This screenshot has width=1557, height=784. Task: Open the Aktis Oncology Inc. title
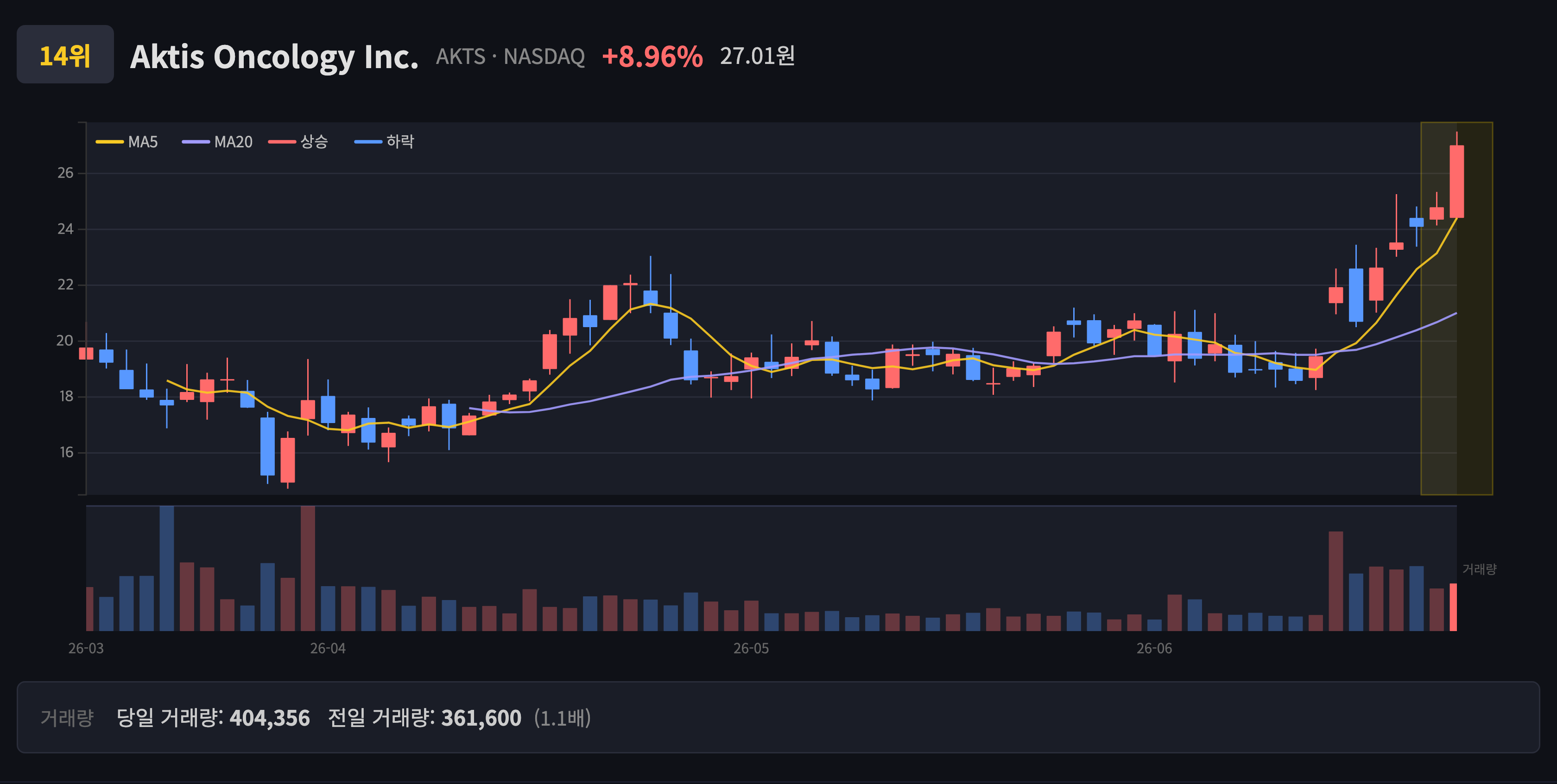(274, 57)
